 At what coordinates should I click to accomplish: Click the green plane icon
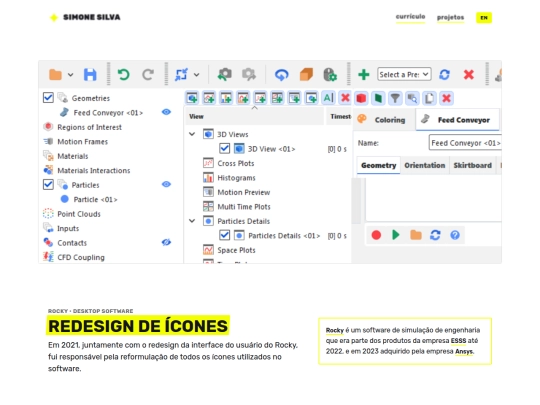tap(378, 98)
